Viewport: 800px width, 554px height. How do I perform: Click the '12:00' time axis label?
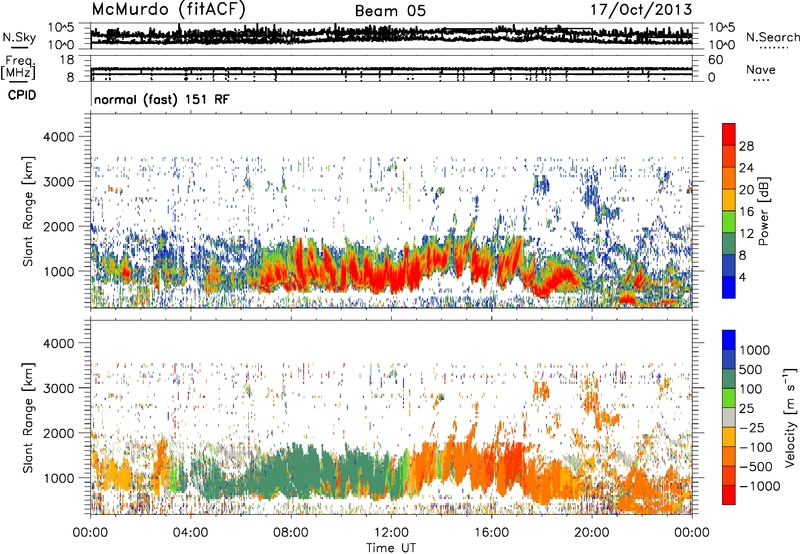390,533
